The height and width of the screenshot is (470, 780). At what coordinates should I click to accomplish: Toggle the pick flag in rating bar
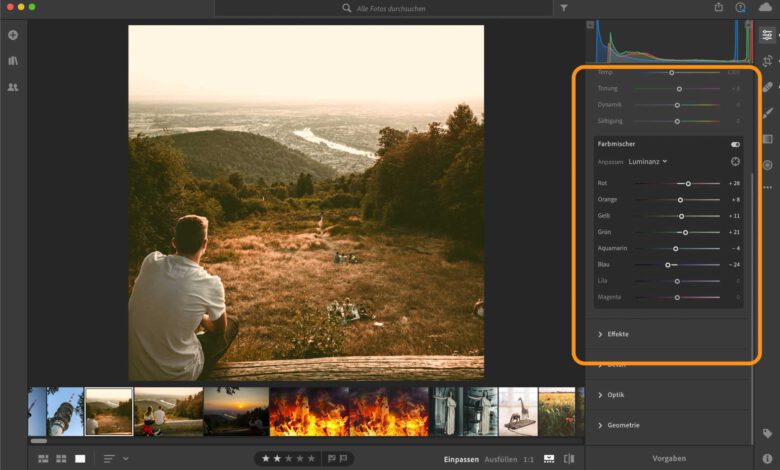pyautogui.click(x=332, y=458)
